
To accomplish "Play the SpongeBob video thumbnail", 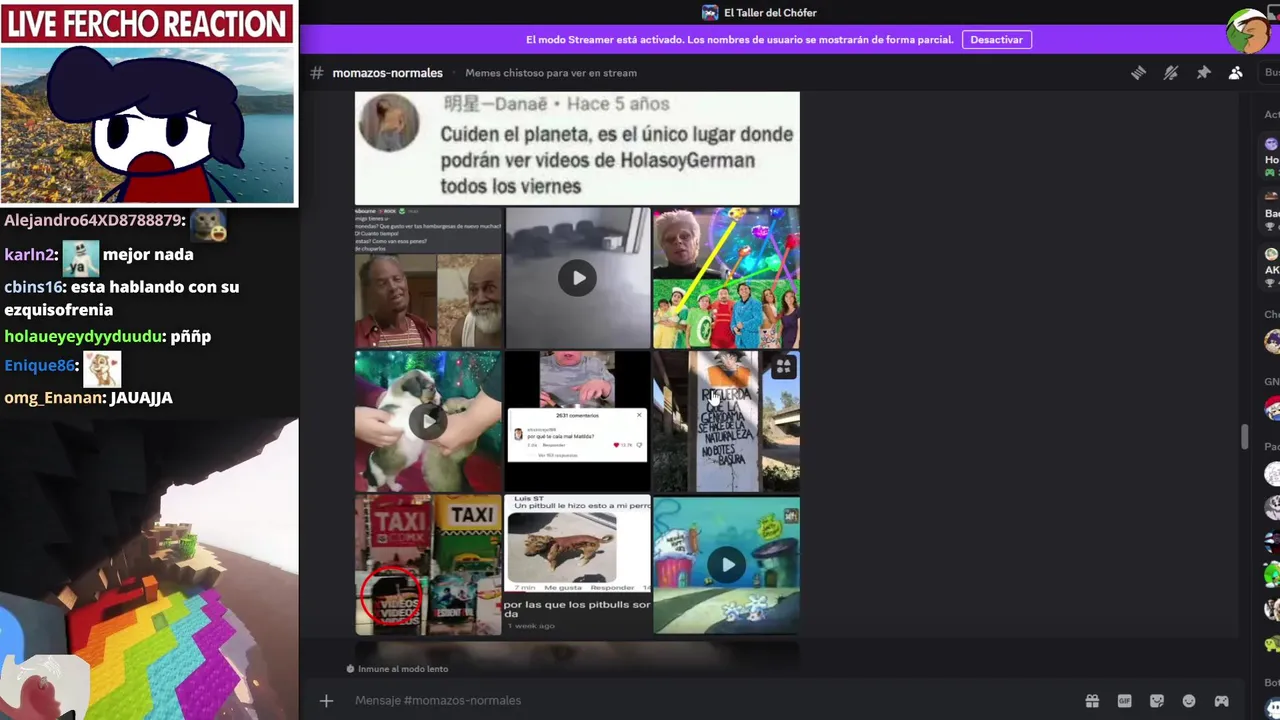I will (727, 565).
